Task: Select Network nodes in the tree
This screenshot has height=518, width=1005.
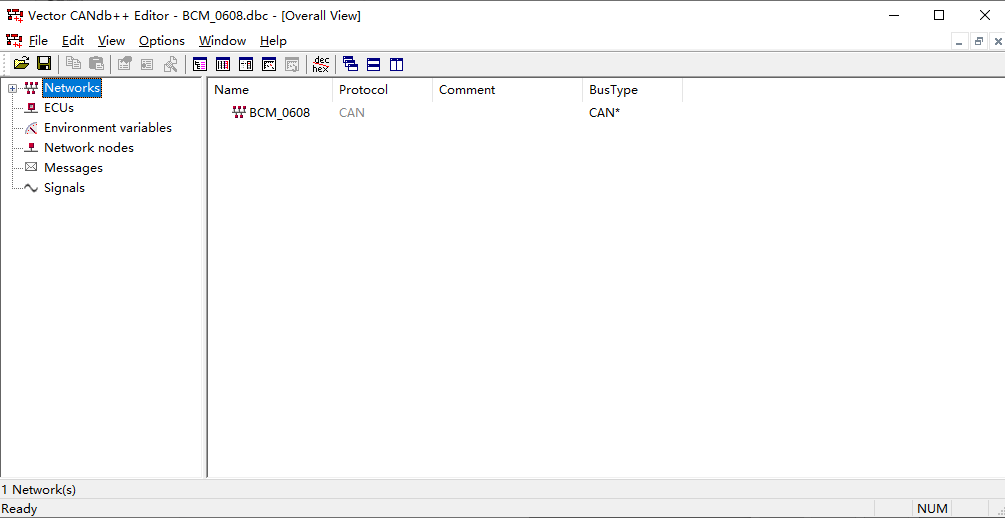Action: [x=89, y=147]
